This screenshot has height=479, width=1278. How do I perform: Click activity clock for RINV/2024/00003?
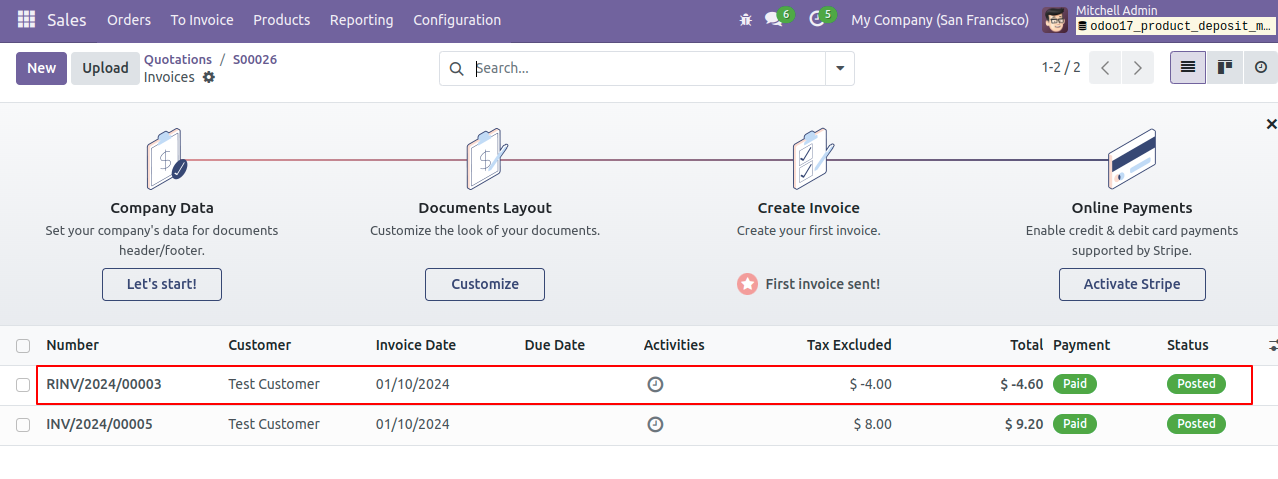point(655,384)
